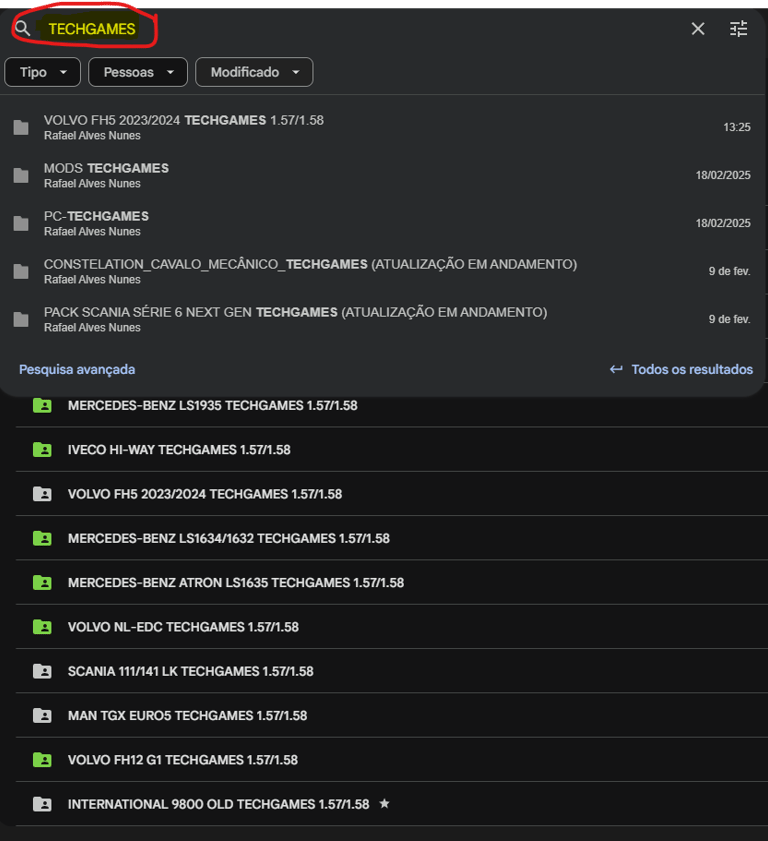Screen dimensions: 768x841
Task: Click gray shared folder icon for VOLVO FH5 list row
Action: (x=42, y=494)
